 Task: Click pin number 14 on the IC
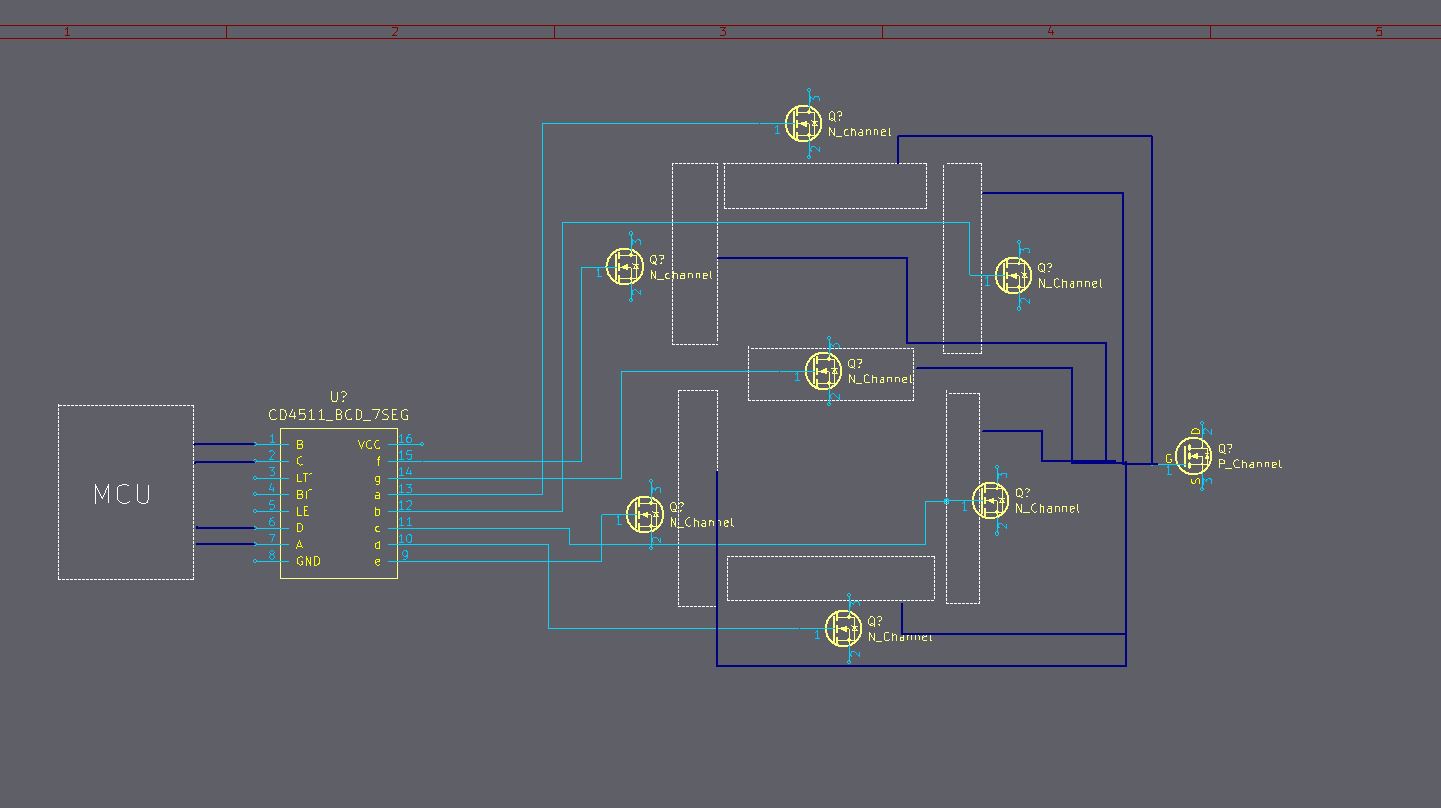pyautogui.click(x=405, y=472)
